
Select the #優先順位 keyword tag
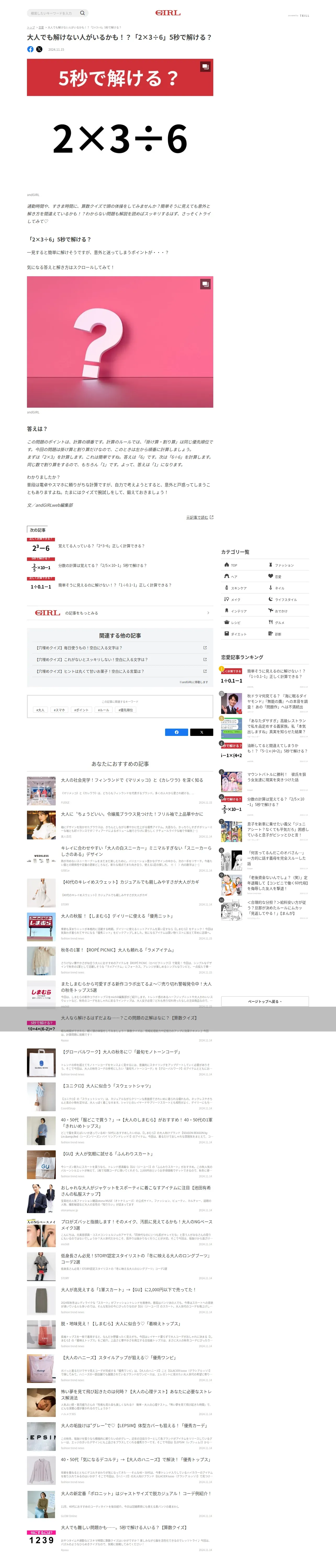tap(126, 710)
